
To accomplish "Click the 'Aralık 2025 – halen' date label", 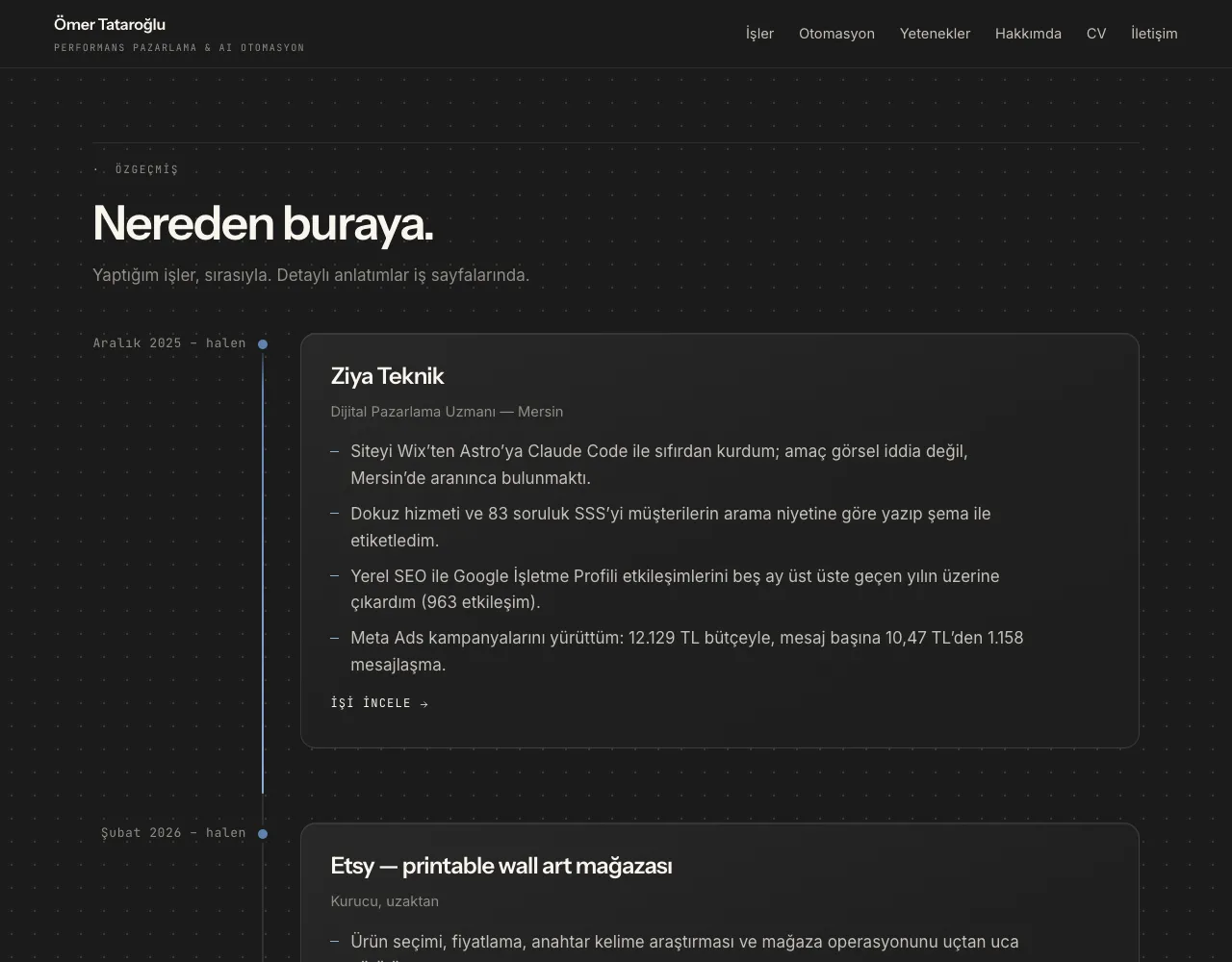I will pos(169,343).
